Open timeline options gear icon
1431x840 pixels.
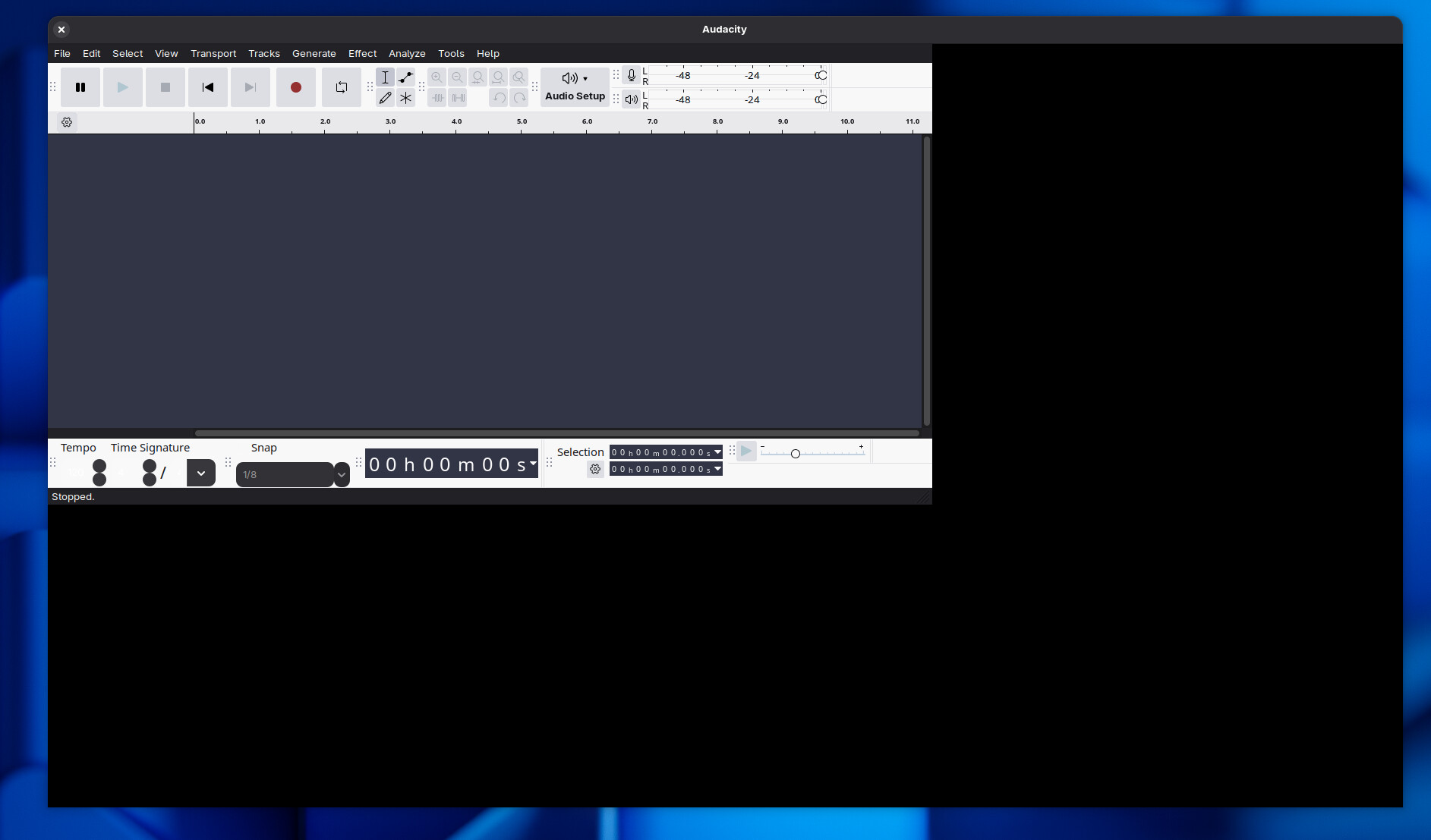coord(67,122)
